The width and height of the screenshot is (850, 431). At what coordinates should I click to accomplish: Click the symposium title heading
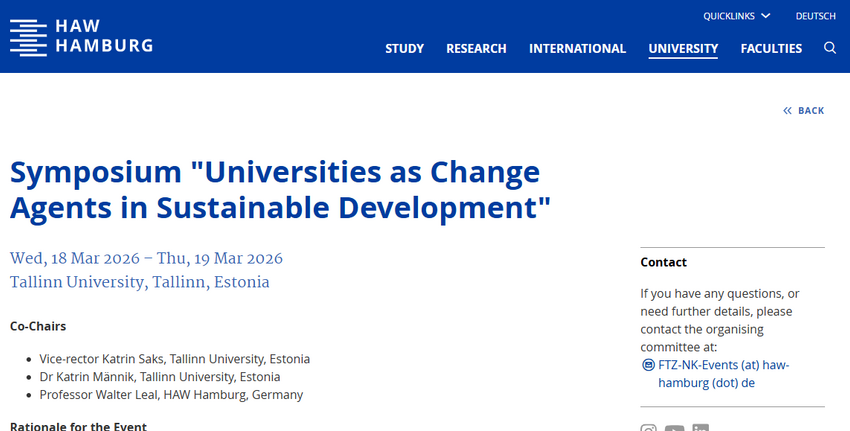280,190
